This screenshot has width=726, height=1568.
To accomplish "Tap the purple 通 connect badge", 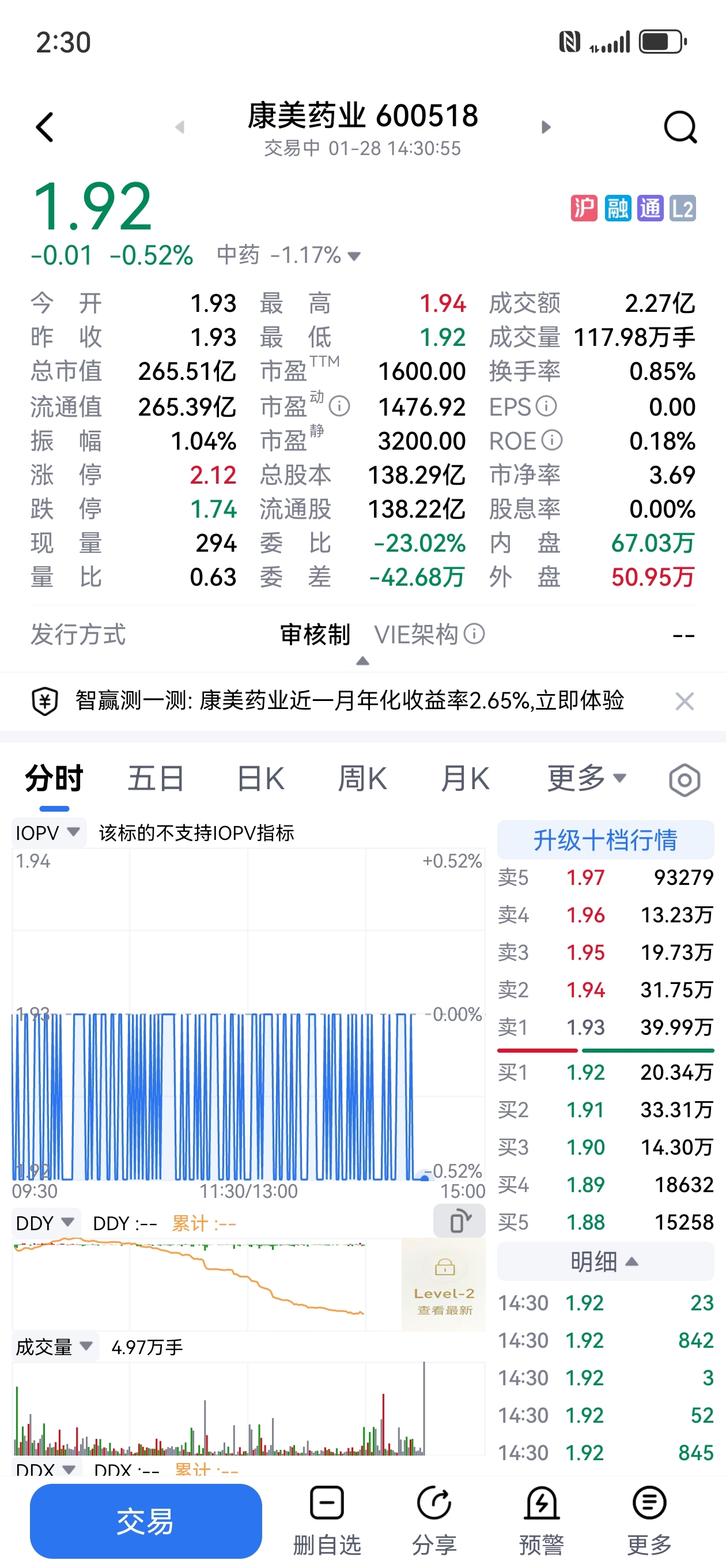I will (650, 208).
